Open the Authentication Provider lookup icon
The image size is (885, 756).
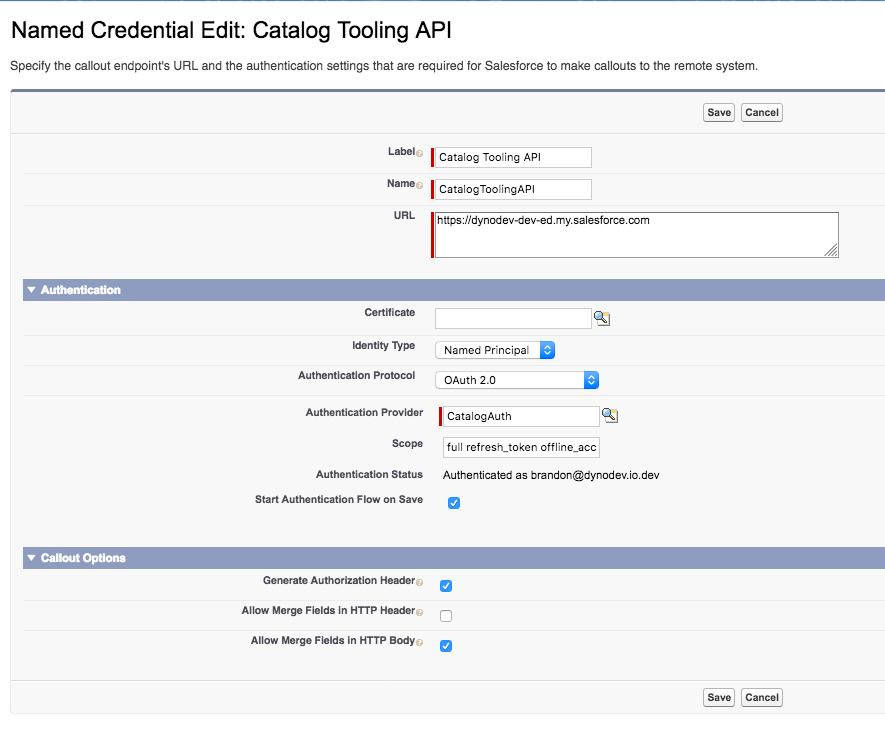(610, 416)
